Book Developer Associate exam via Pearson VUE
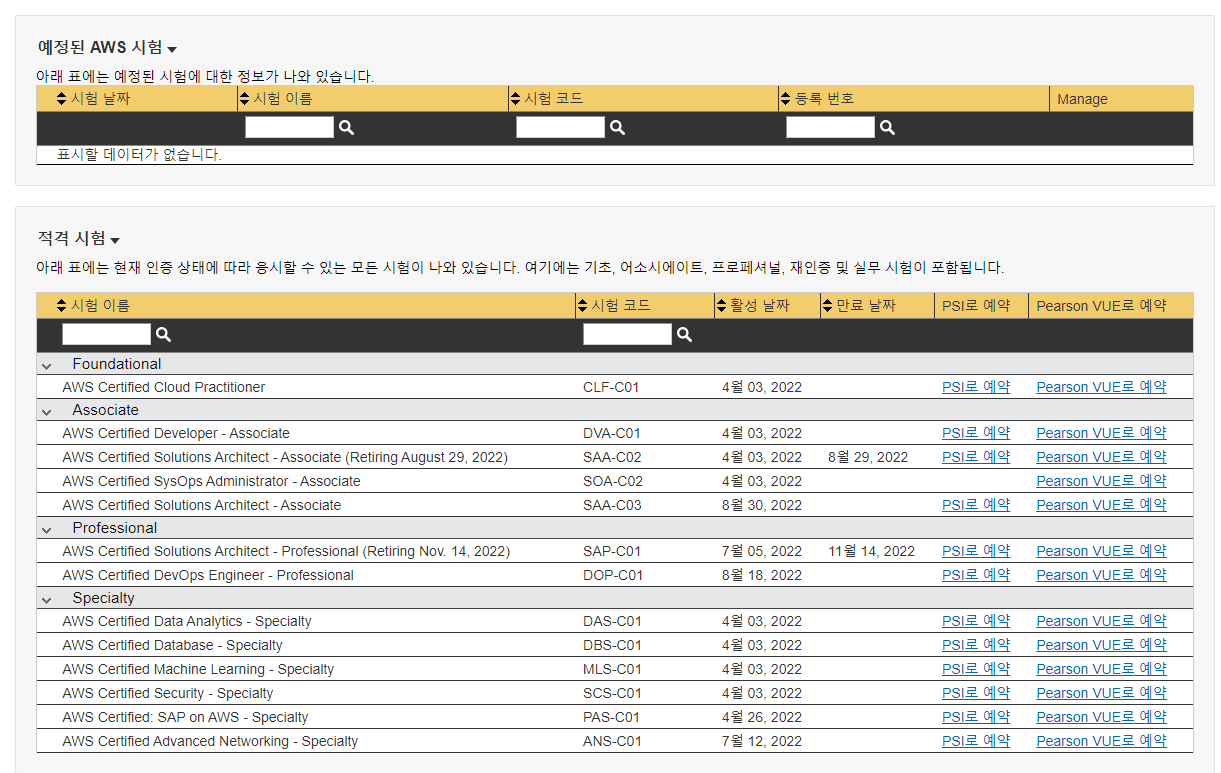Image resolution: width=1221 pixels, height=773 pixels. [1101, 433]
